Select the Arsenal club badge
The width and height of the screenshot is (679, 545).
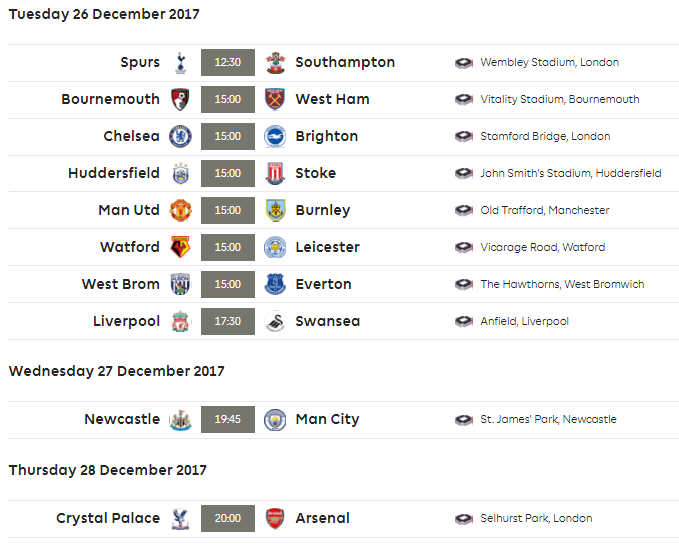pyautogui.click(x=275, y=518)
